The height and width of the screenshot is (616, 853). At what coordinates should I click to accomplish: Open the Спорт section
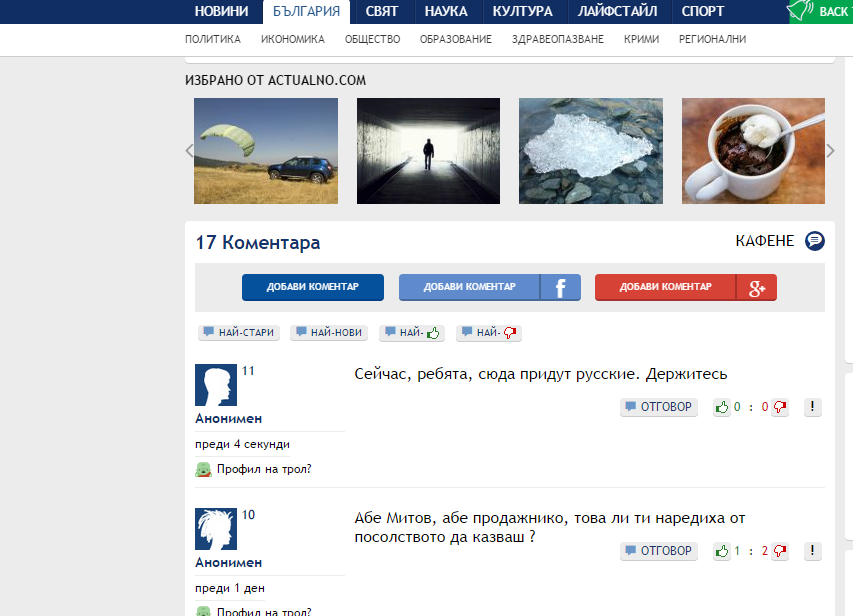703,11
